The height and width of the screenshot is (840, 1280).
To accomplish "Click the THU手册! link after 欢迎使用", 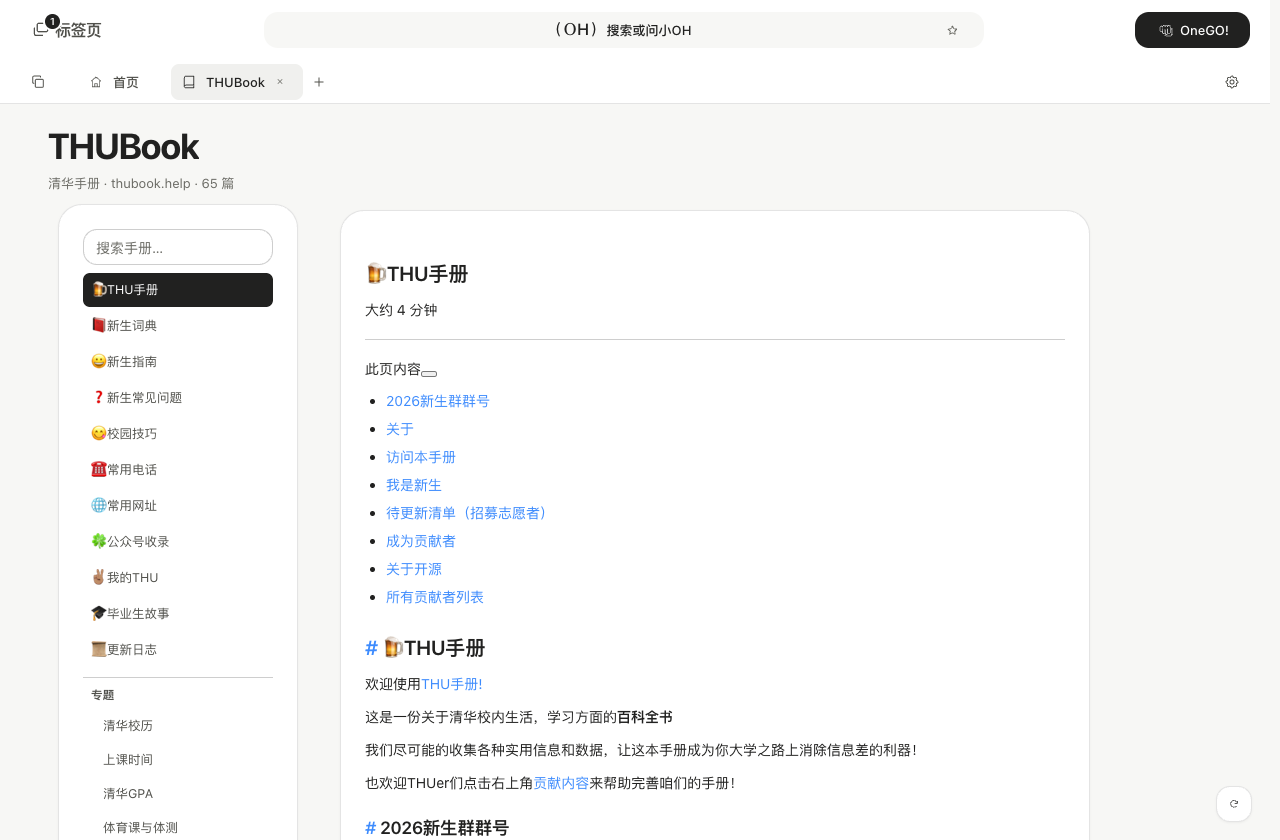I will (452, 684).
